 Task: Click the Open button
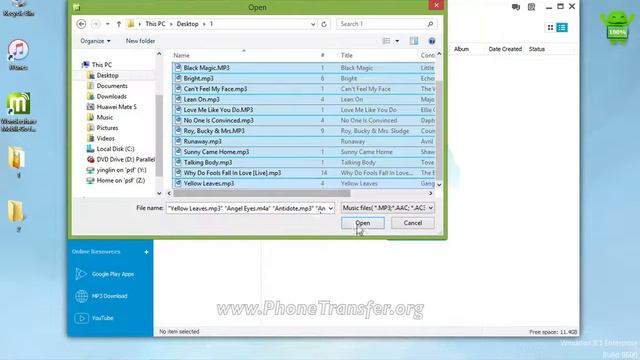[362, 223]
